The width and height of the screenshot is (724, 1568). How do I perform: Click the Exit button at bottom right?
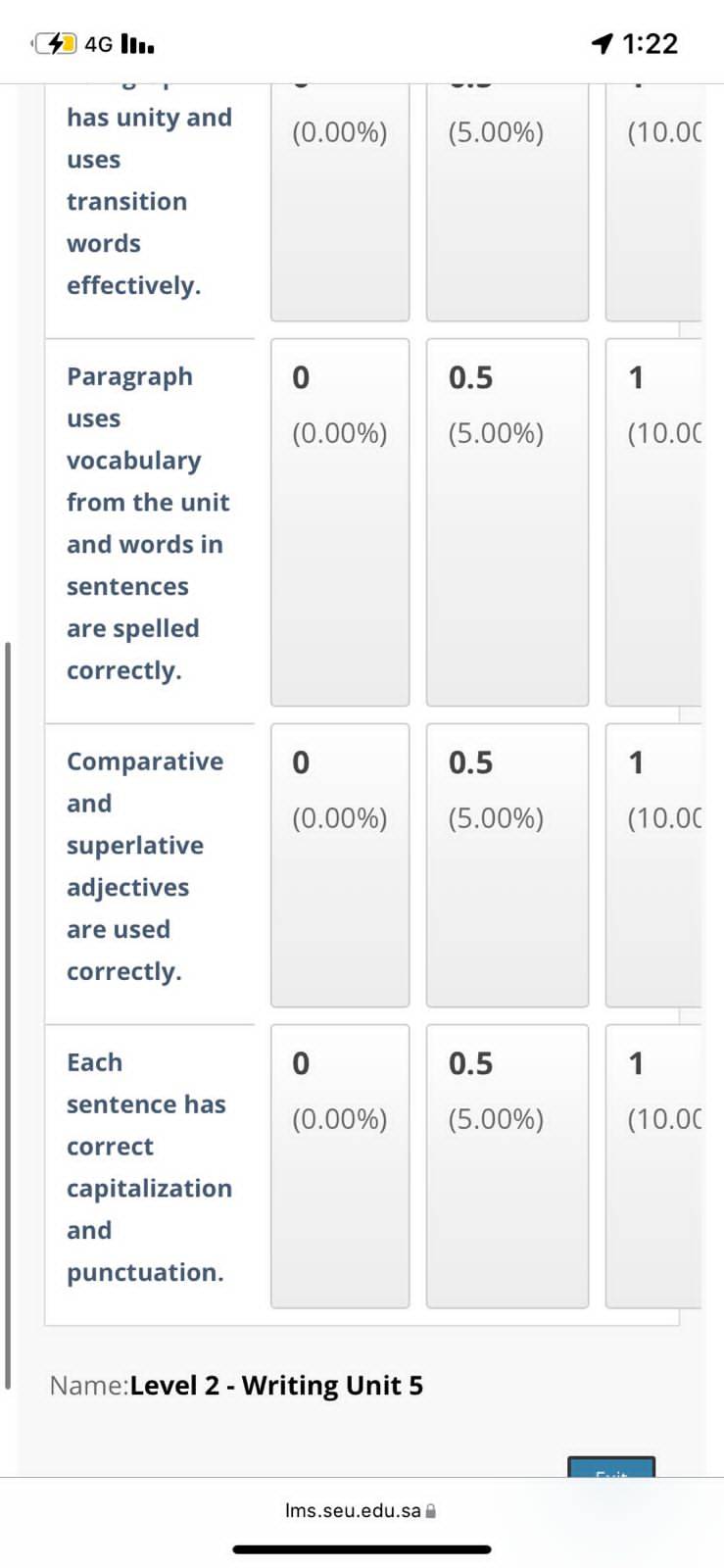pos(611,1467)
